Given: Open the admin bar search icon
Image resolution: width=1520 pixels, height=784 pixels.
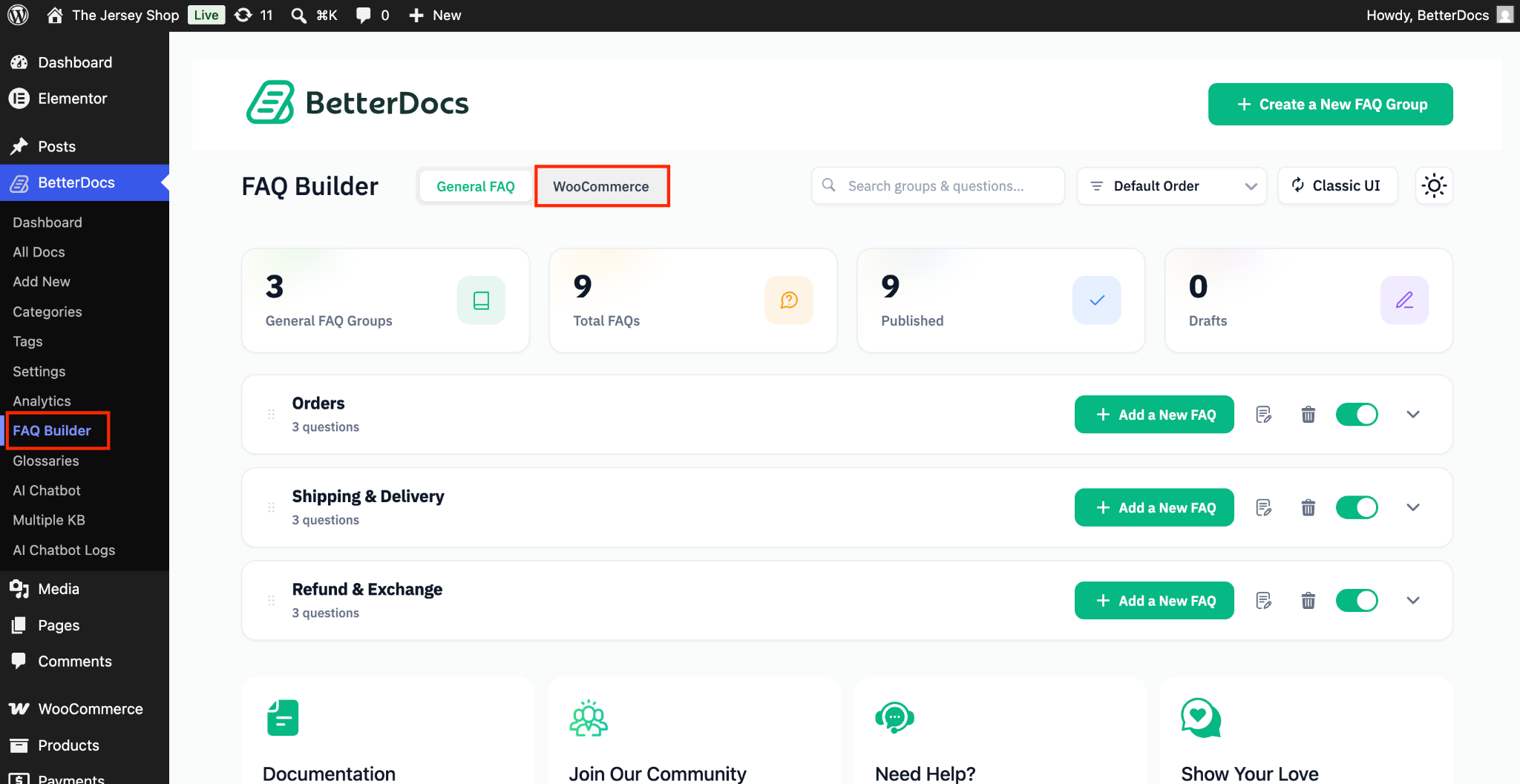Looking at the screenshot, I should [298, 16].
